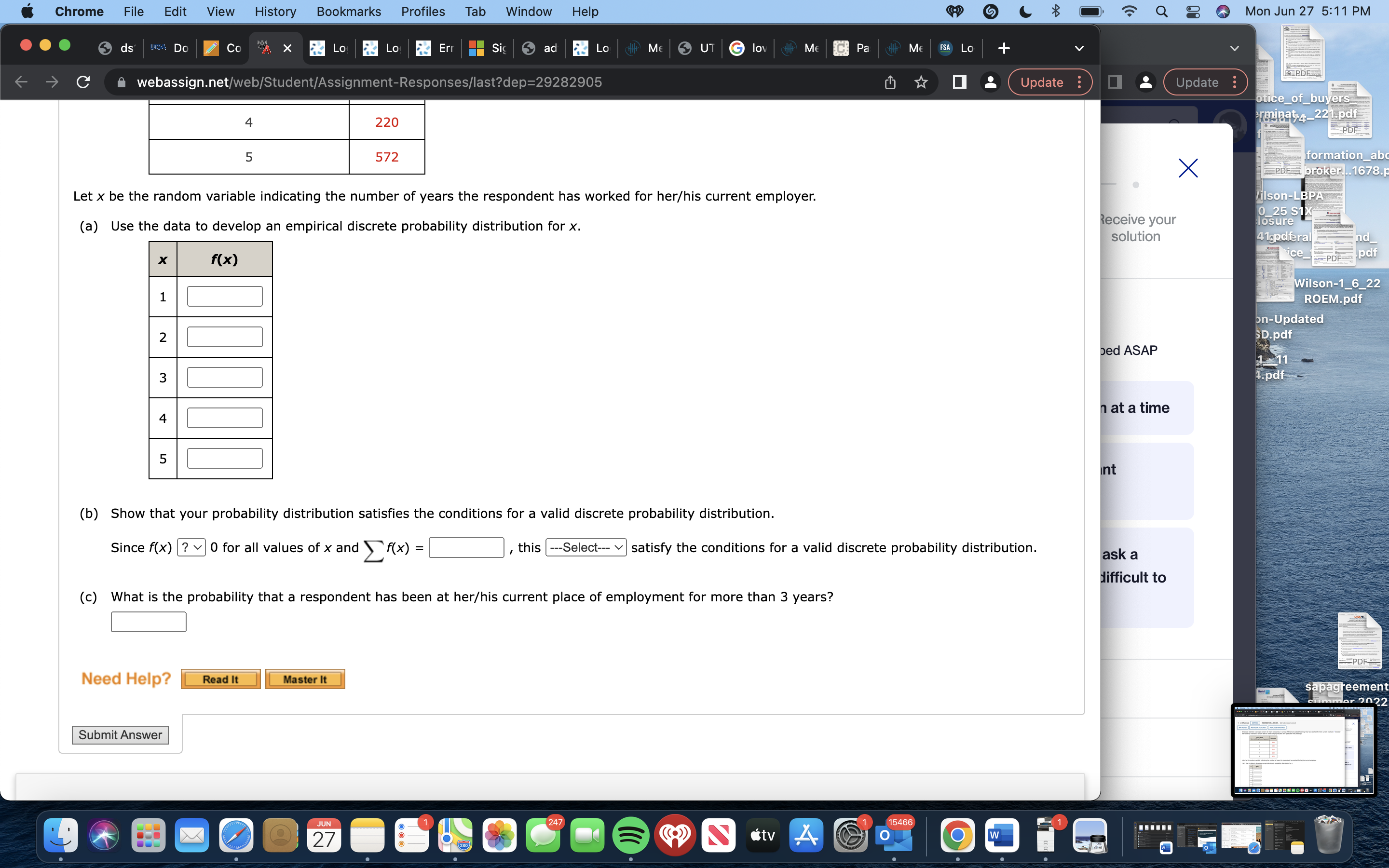This screenshot has height=868, width=1389.
Task: Open the ---Select--- dropdown in part (b)
Action: pos(585,547)
